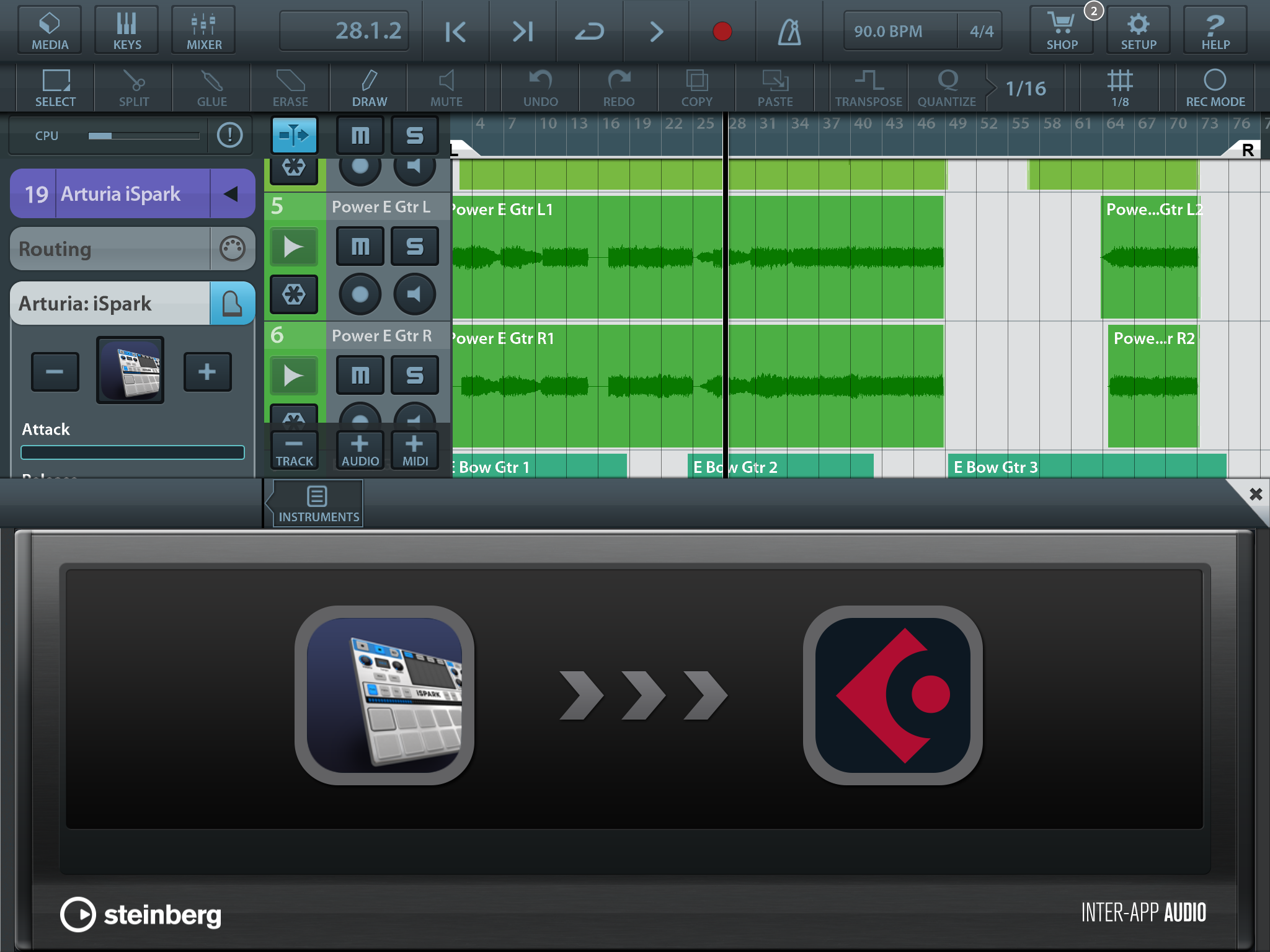This screenshot has width=1270, height=952.
Task: Open the iSpark instrument thumbnail in inspector
Action: (130, 370)
